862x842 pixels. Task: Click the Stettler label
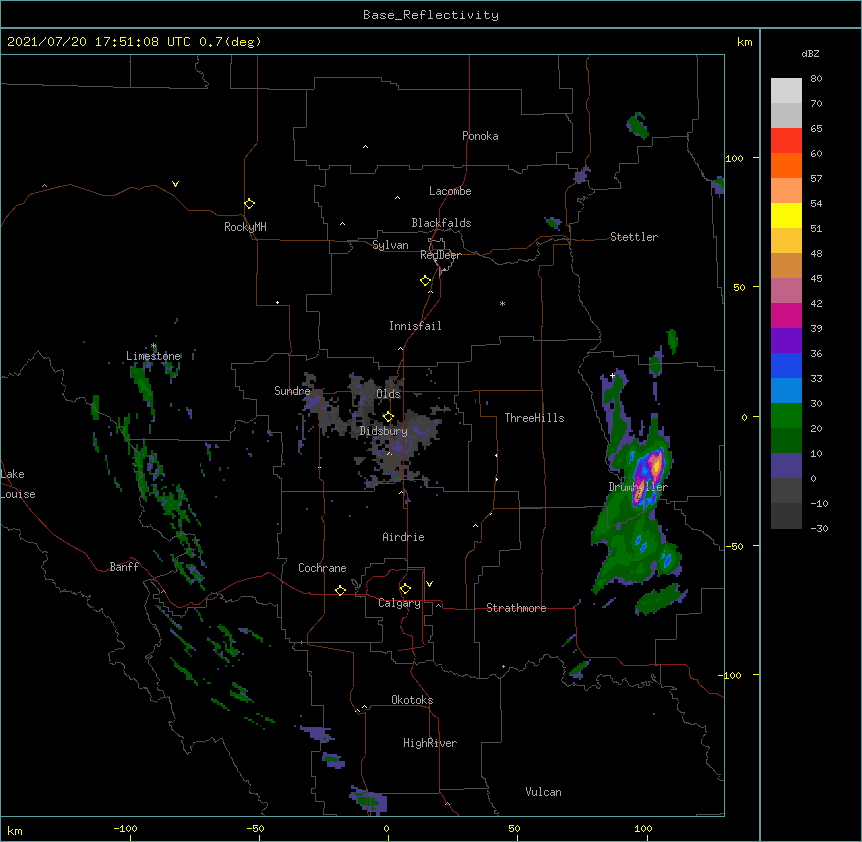(x=634, y=237)
